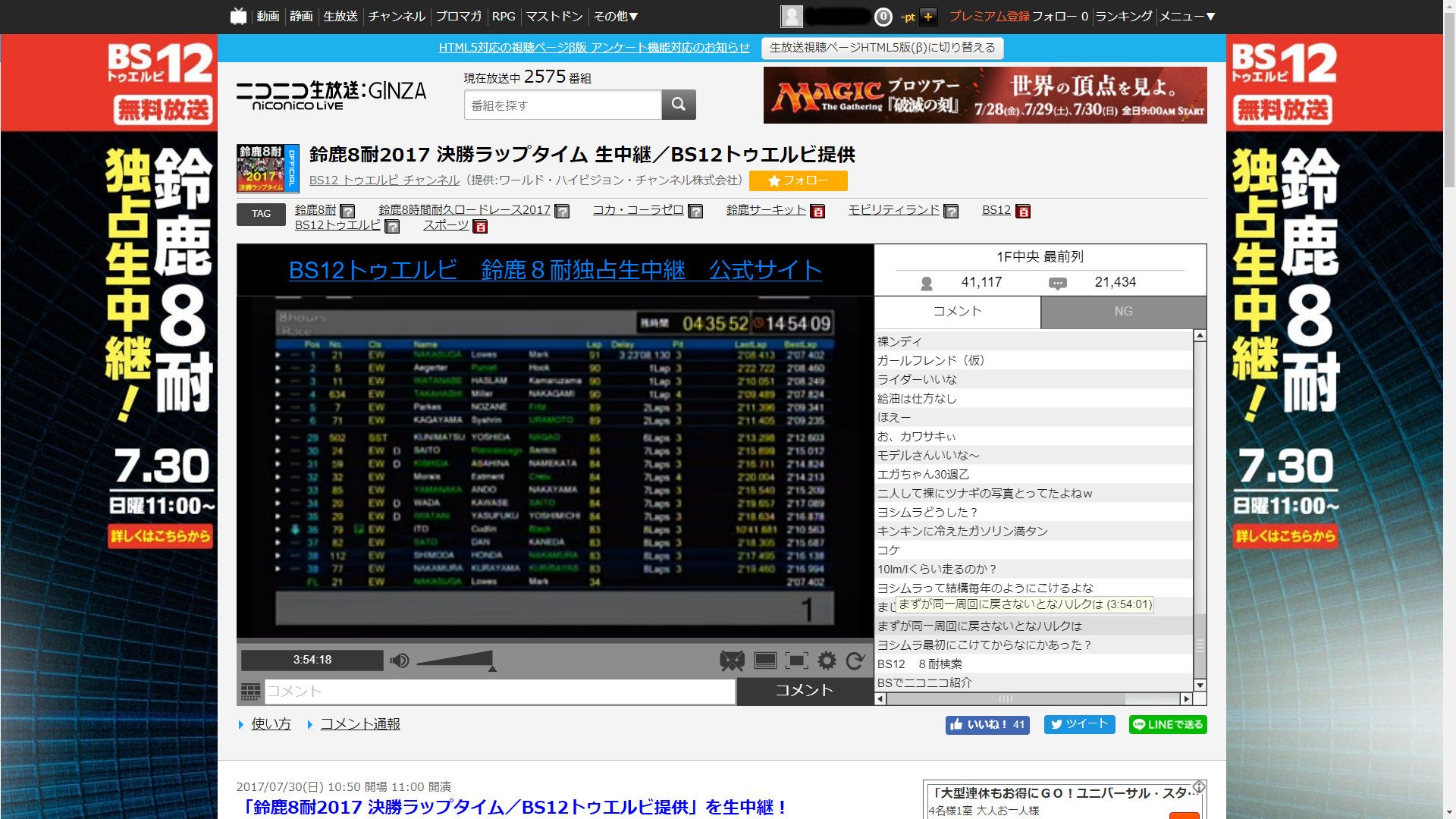The height and width of the screenshot is (819, 1456).
Task: Expand the その他 dropdown menu
Action: coord(615,16)
